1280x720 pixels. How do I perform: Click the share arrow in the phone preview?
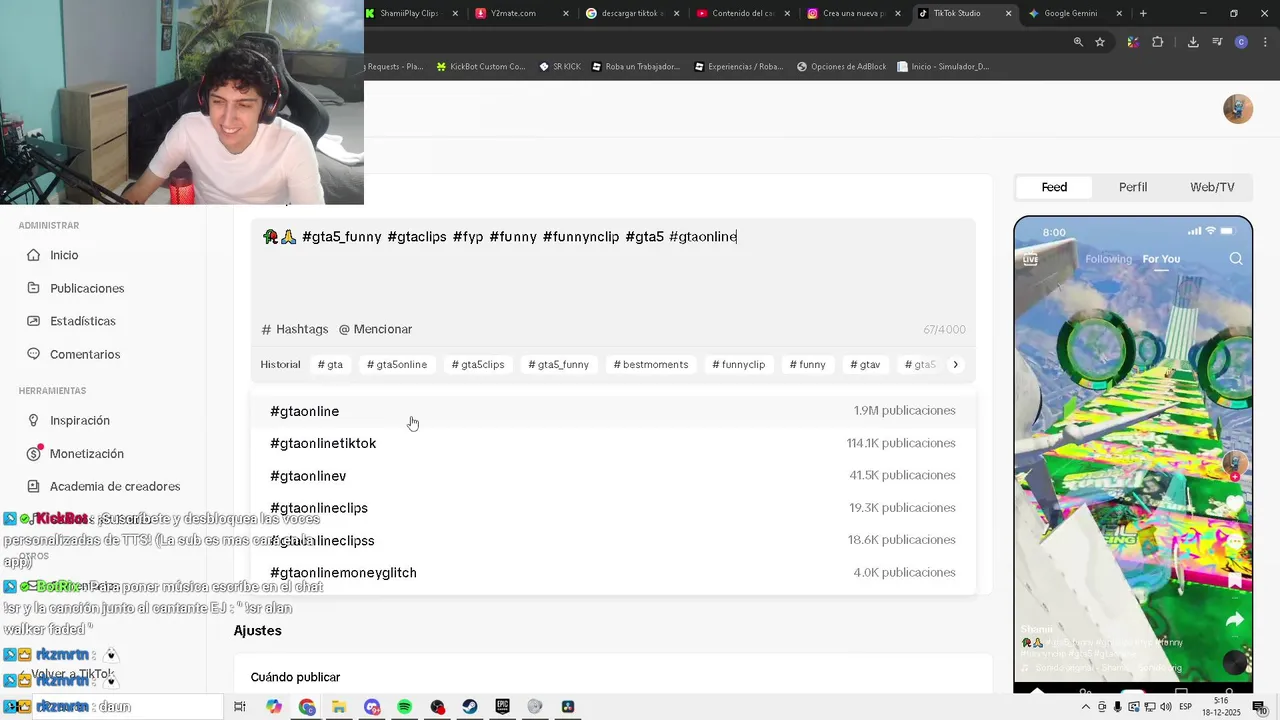click(x=1235, y=620)
